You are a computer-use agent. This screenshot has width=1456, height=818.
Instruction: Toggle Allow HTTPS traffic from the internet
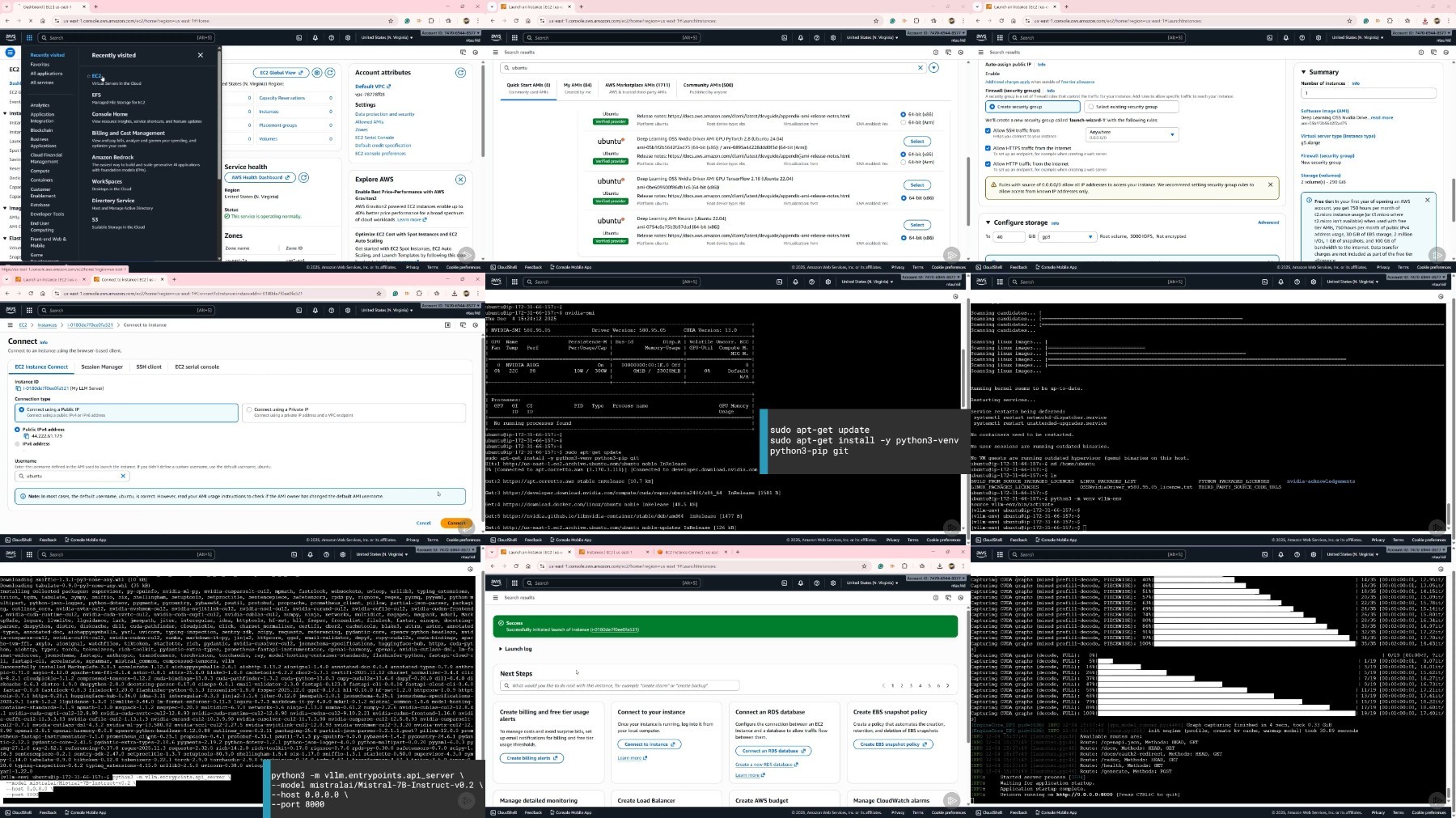(x=988, y=148)
